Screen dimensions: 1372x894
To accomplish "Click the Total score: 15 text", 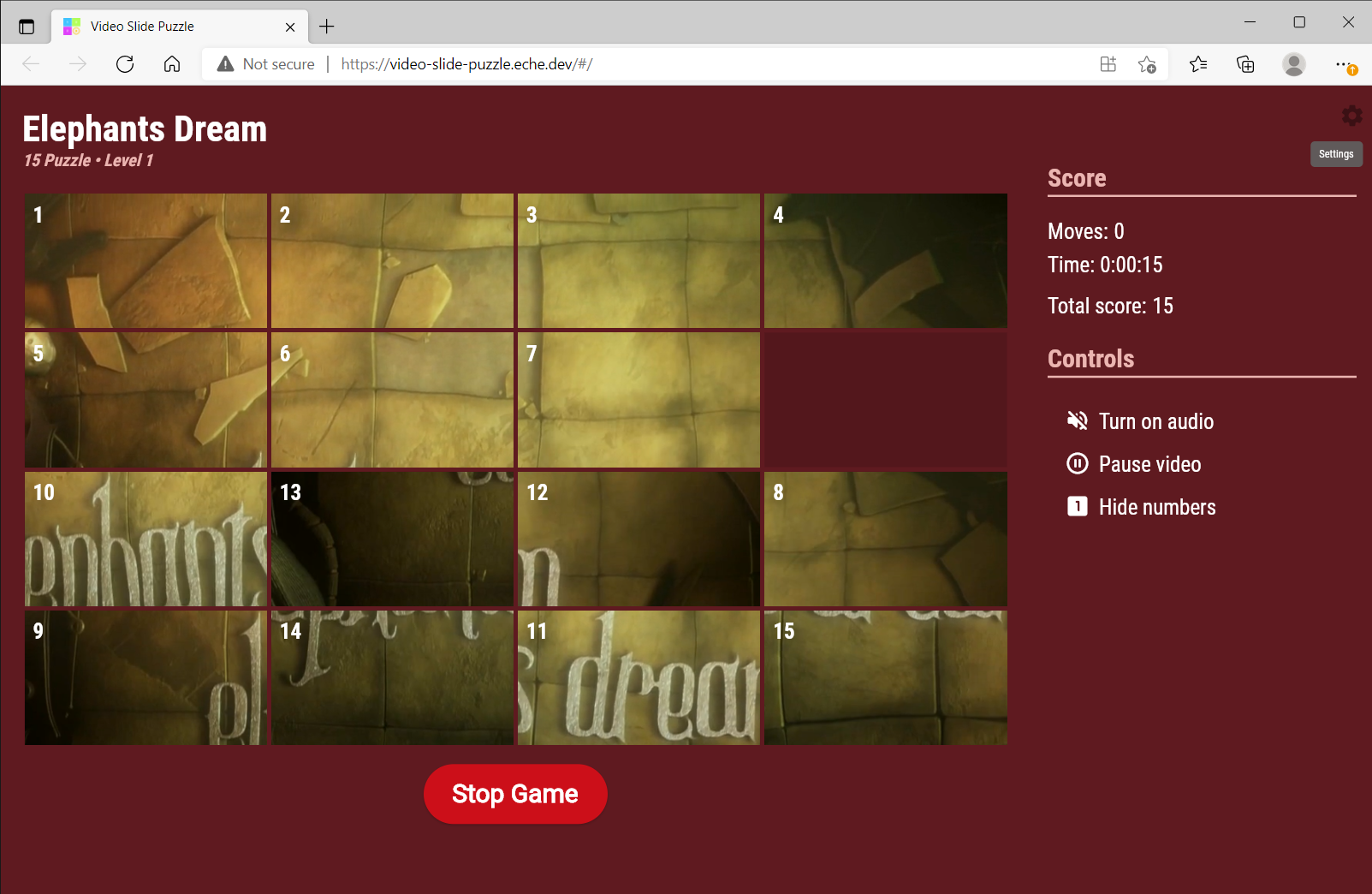I will point(1110,306).
